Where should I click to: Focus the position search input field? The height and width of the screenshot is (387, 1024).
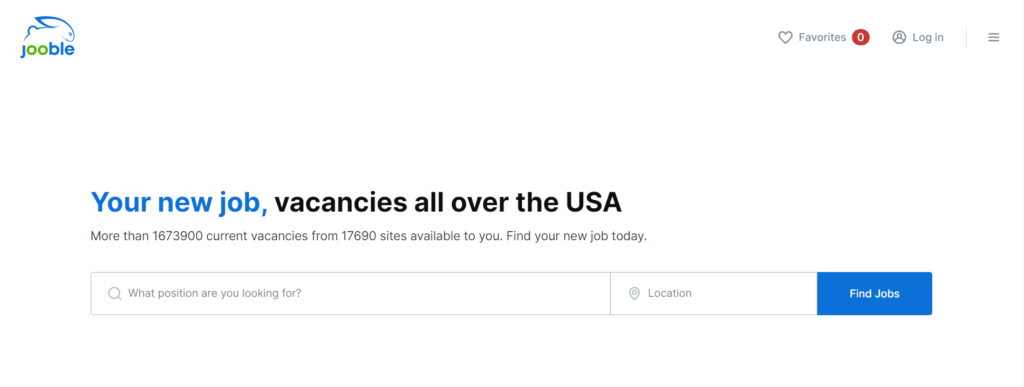pyautogui.click(x=350, y=294)
